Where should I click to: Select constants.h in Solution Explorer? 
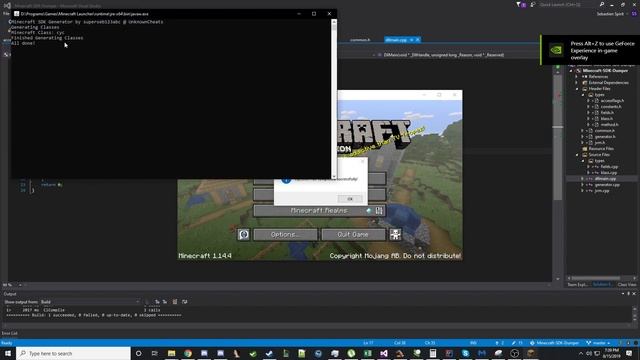(x=611, y=107)
